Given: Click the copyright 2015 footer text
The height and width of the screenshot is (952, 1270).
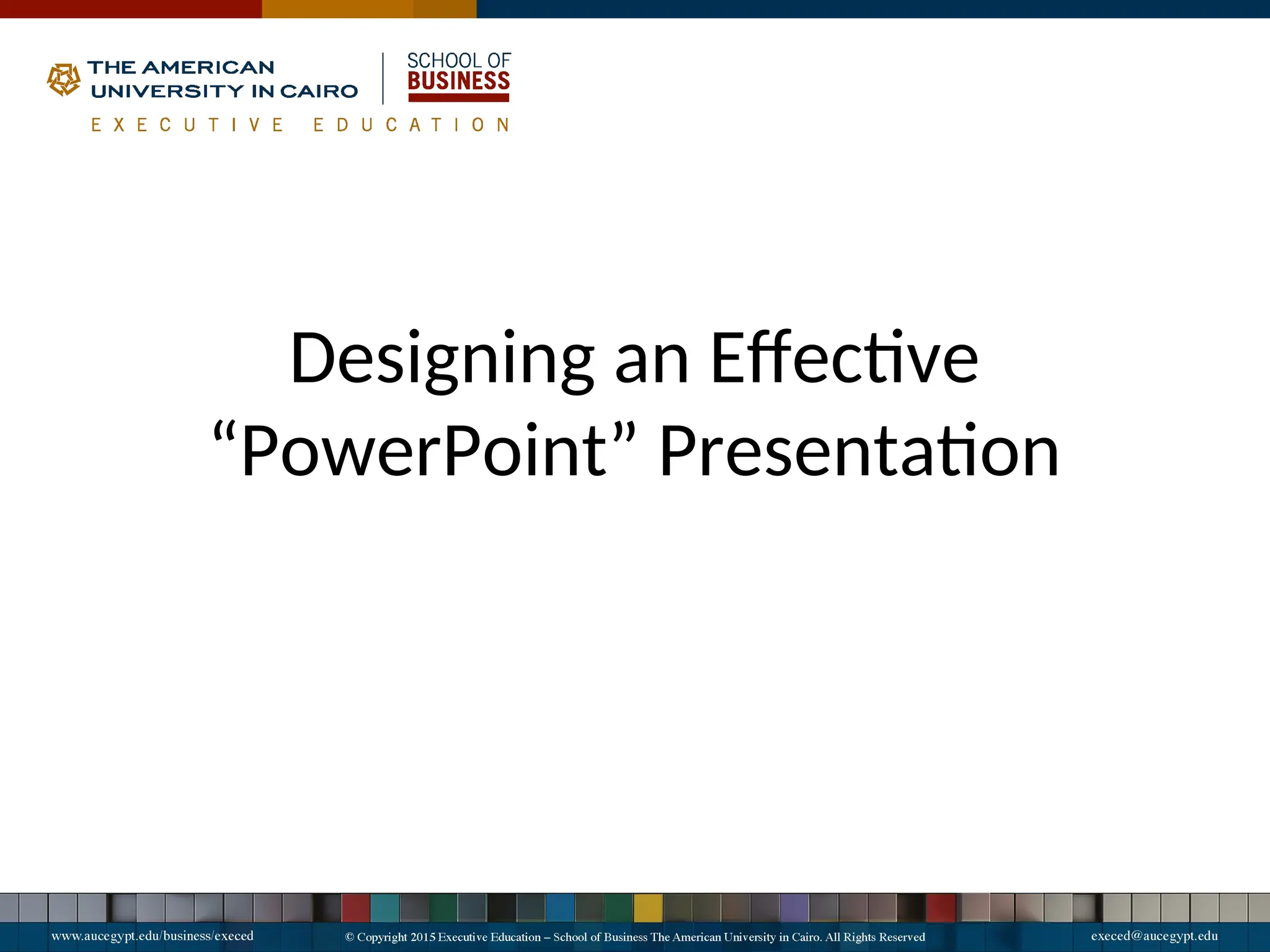Looking at the screenshot, I should click(634, 937).
